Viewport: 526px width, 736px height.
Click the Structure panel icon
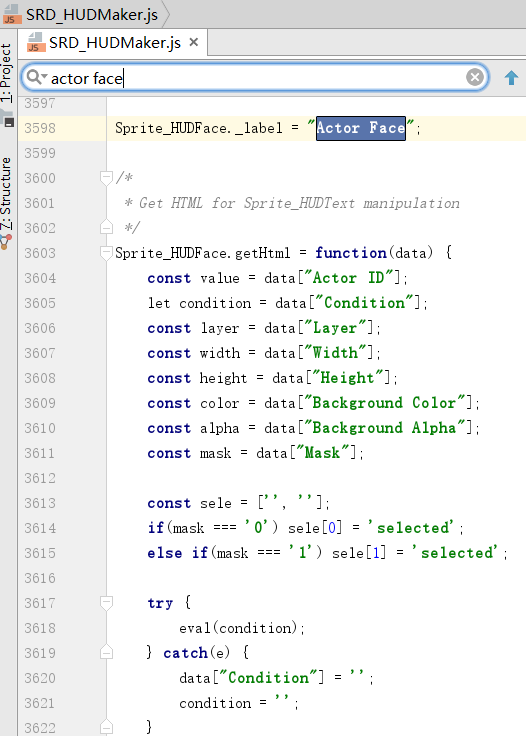tap(6, 242)
